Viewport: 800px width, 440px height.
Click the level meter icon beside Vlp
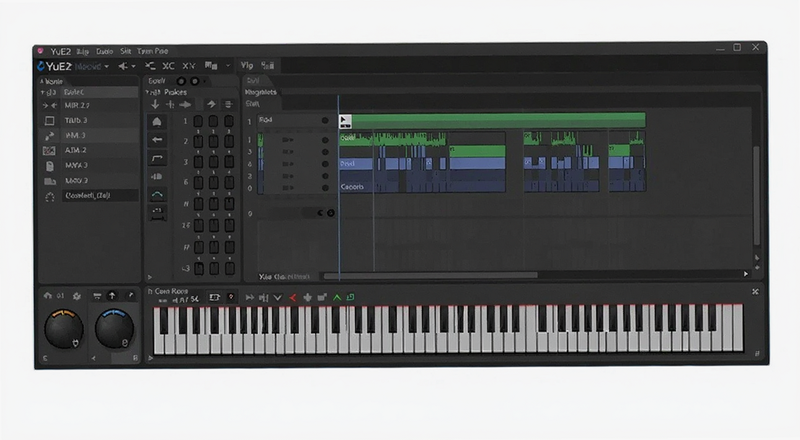[x=268, y=65]
